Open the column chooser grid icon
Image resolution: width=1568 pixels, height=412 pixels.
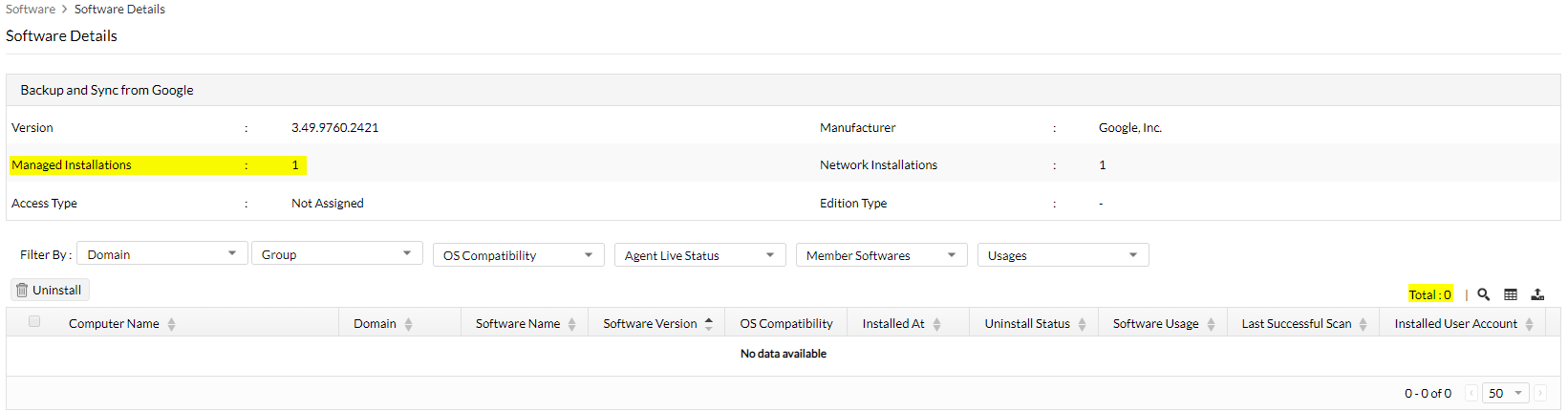tap(1511, 294)
